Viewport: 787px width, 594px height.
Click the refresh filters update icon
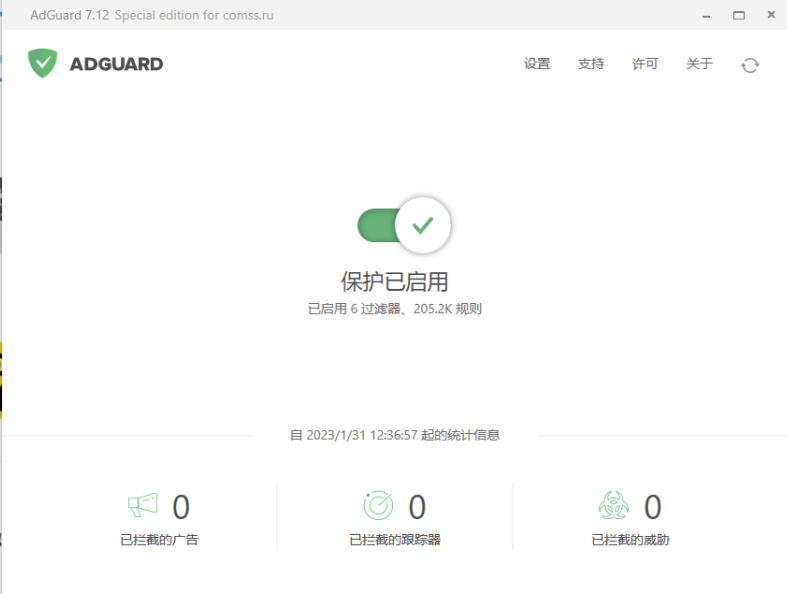pos(750,65)
